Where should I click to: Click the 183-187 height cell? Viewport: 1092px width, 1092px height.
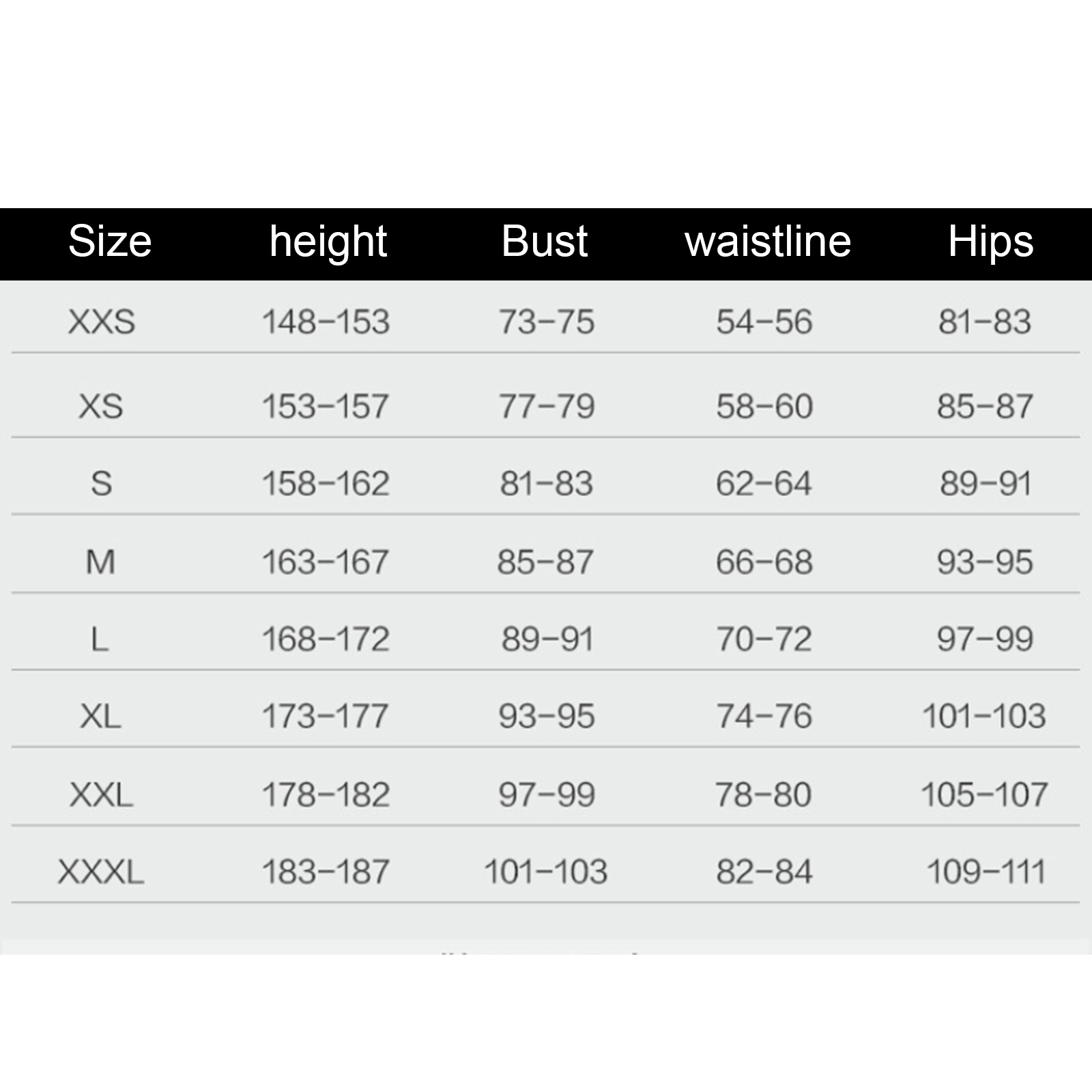326,872
